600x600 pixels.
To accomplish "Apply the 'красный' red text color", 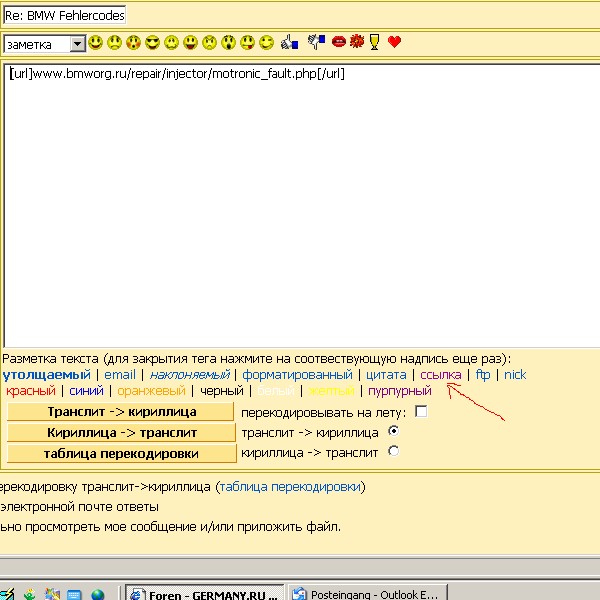I will pos(31,391).
